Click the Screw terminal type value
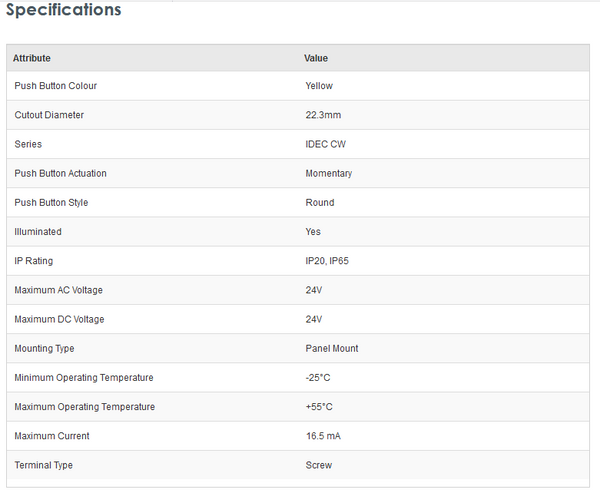 318,465
